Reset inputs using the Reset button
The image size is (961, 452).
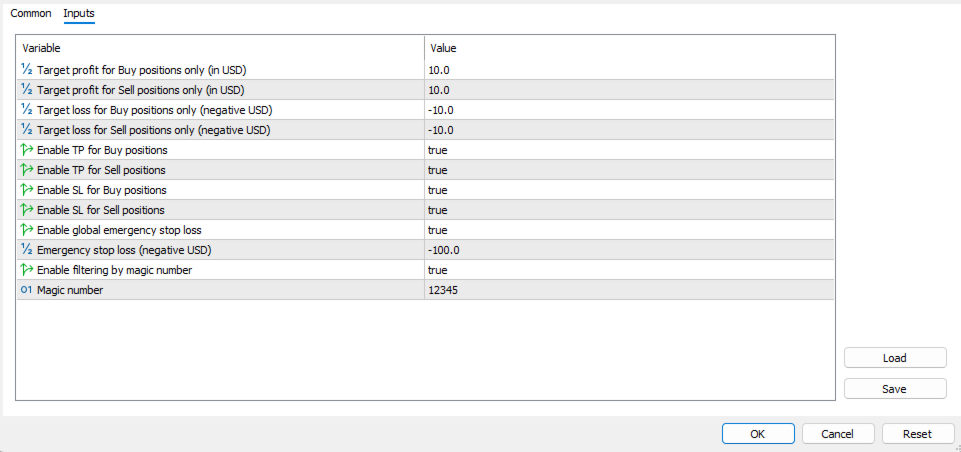tap(917, 434)
